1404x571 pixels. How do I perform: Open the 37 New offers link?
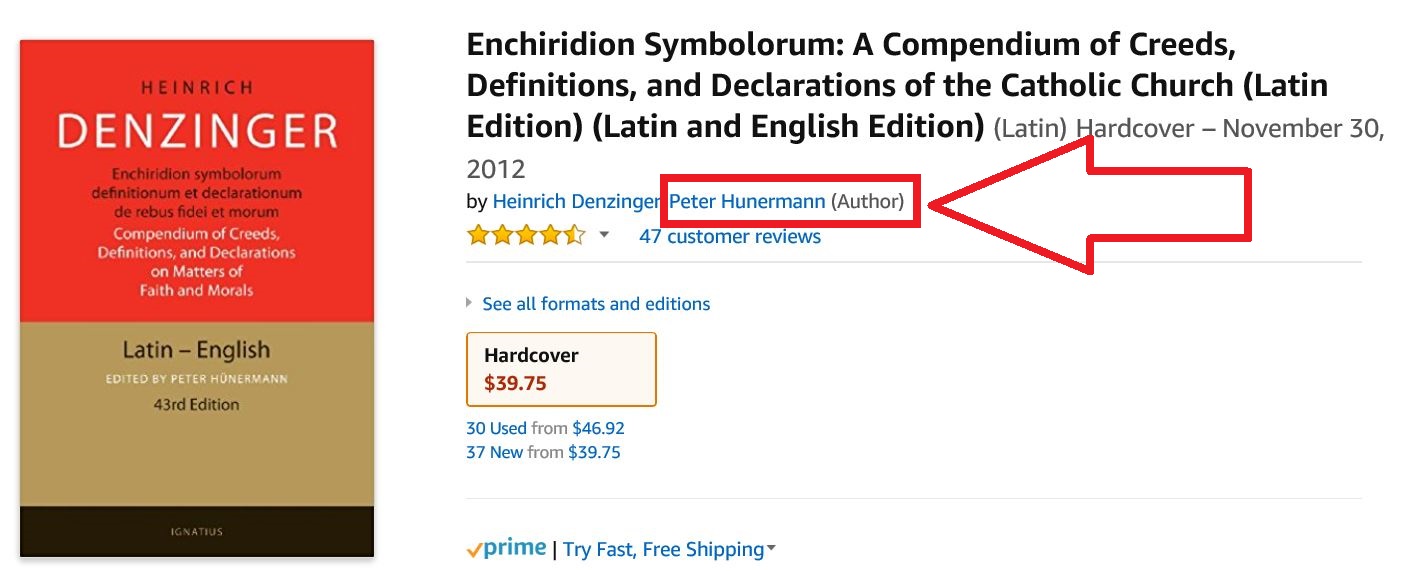click(x=494, y=452)
